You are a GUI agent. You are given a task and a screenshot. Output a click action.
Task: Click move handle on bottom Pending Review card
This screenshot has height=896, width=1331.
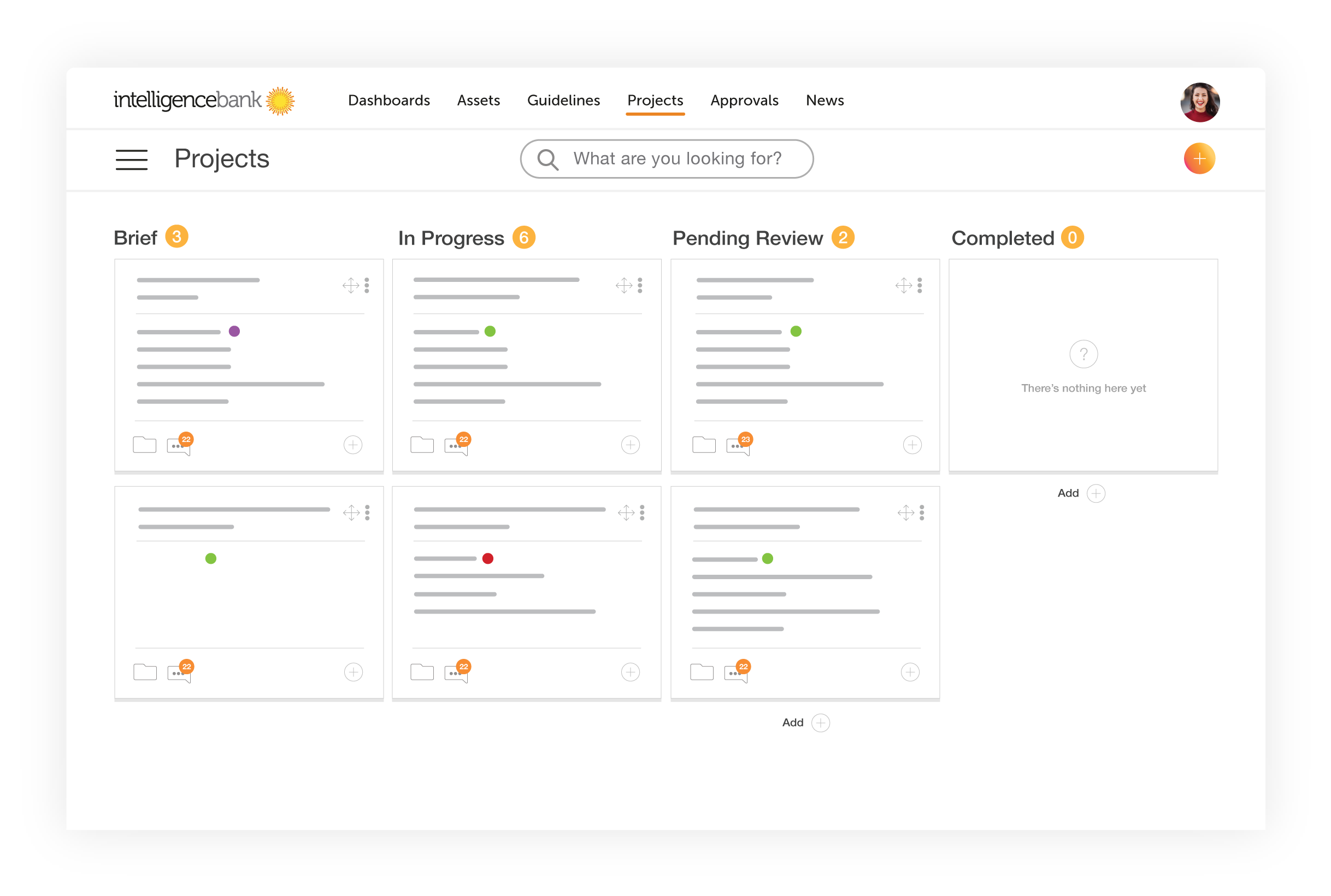click(906, 512)
